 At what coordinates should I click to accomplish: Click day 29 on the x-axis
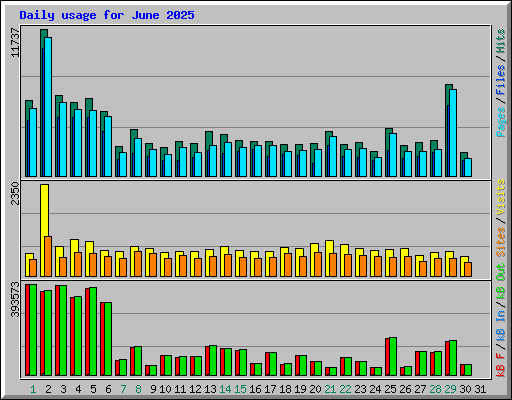coord(450,389)
